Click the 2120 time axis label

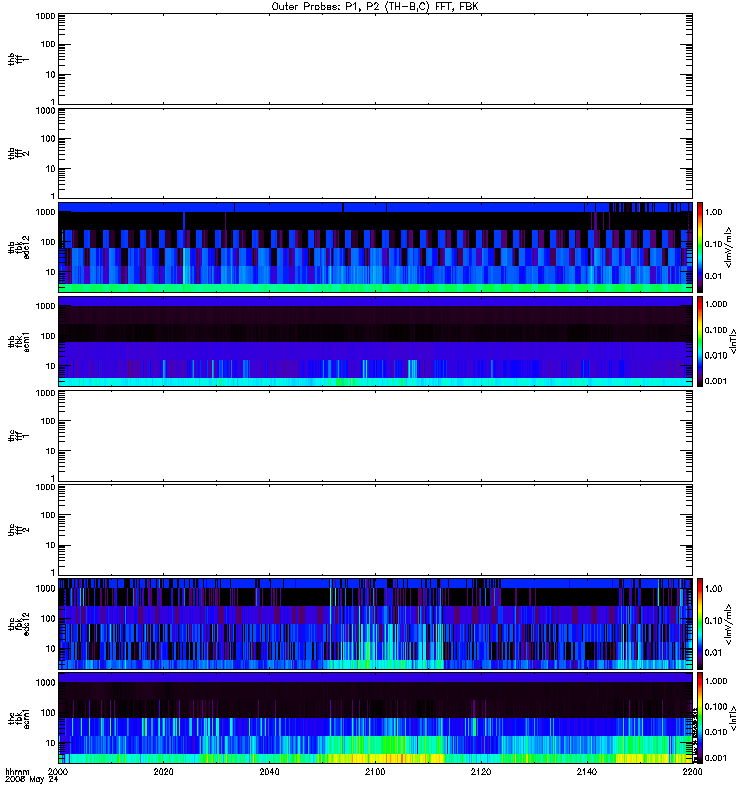click(x=481, y=771)
